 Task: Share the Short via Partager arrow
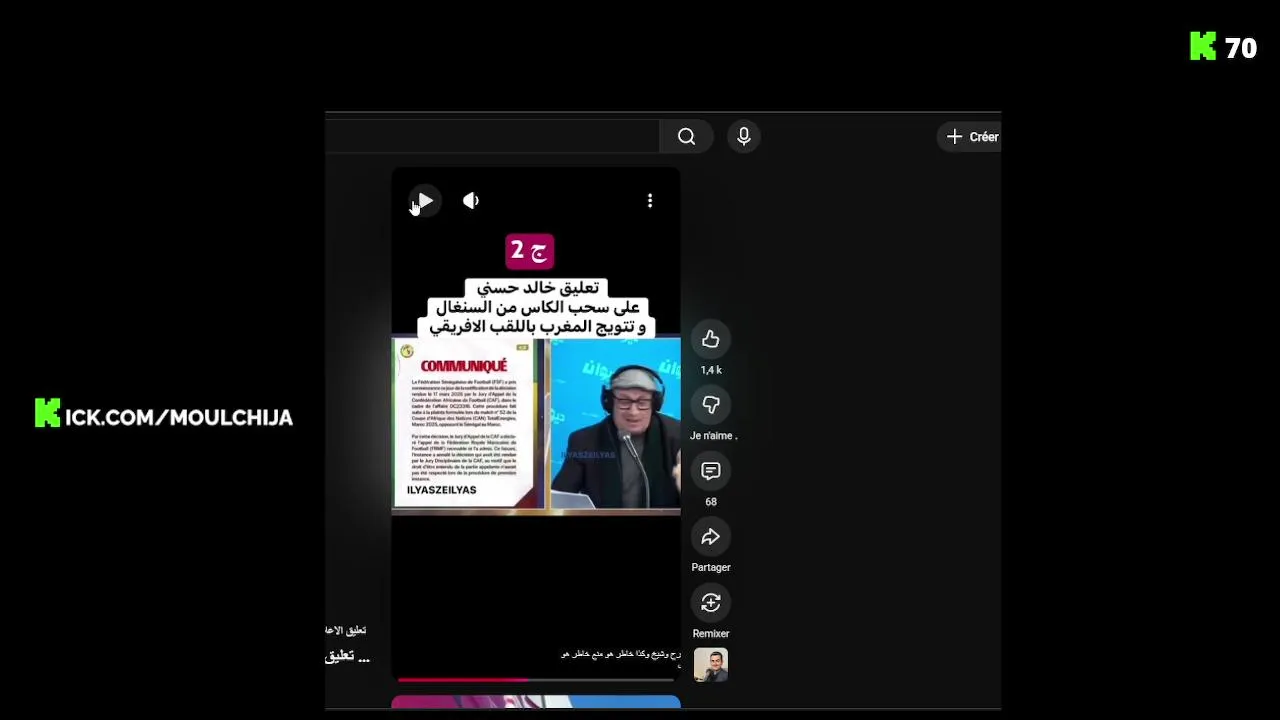tap(711, 537)
